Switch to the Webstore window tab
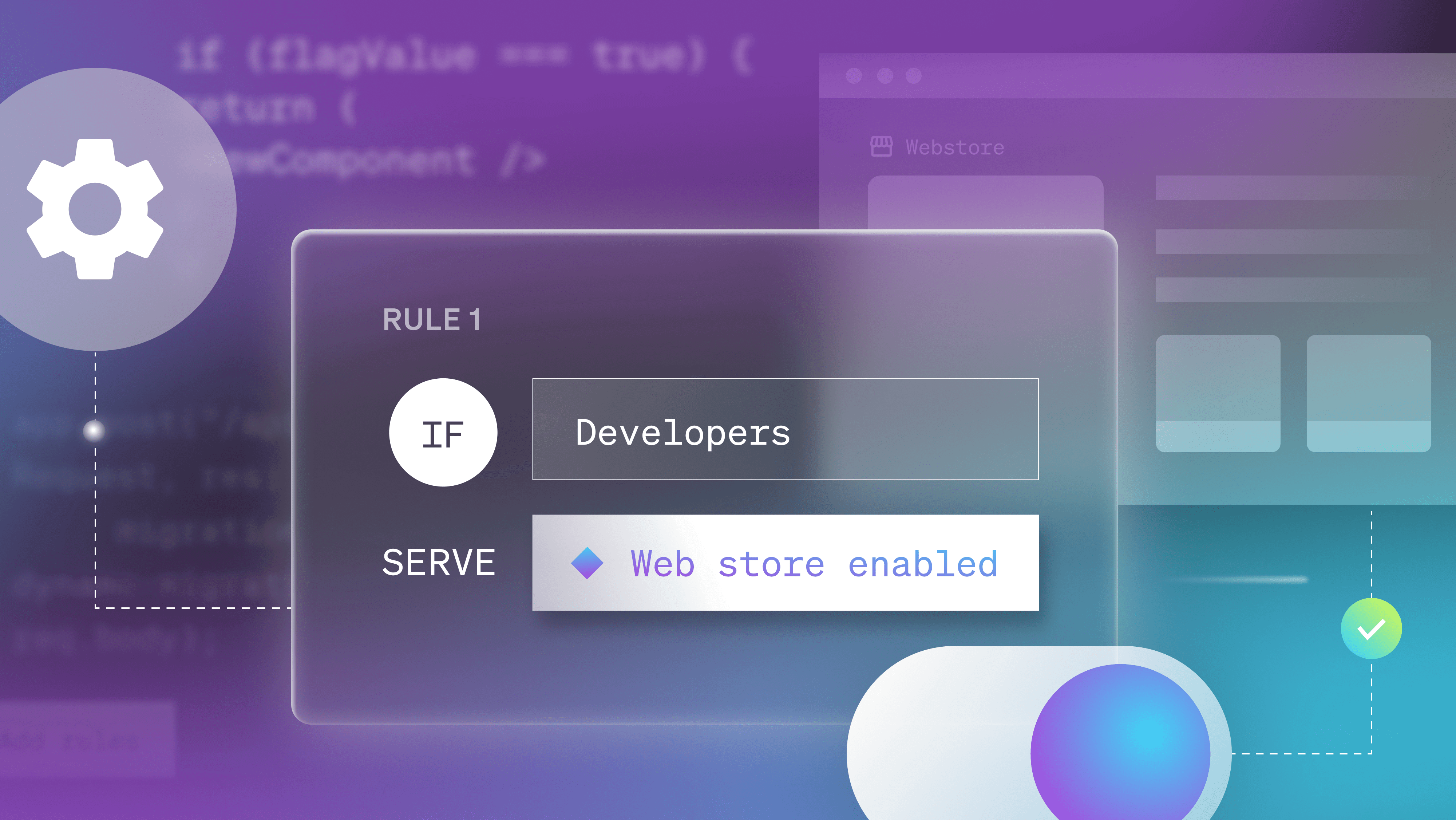The width and height of the screenshot is (1456, 820). [x=955, y=147]
